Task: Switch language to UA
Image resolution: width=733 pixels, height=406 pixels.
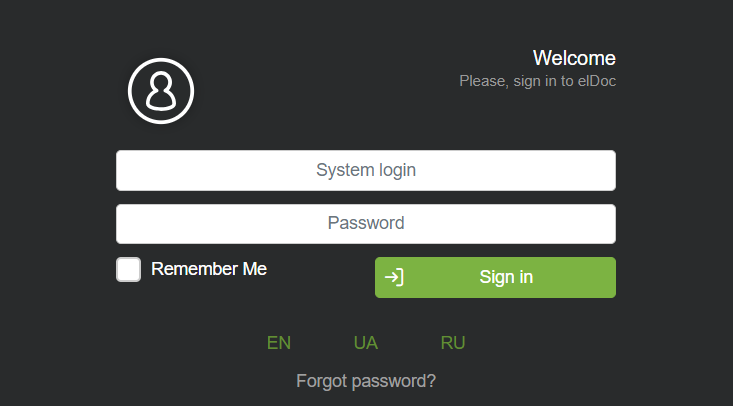Action: point(366,343)
